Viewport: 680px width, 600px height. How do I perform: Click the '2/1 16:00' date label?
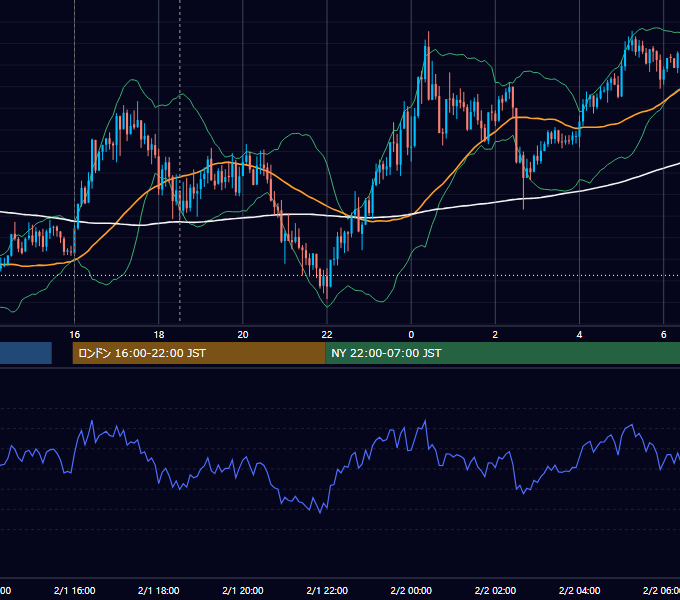[x=75, y=590]
